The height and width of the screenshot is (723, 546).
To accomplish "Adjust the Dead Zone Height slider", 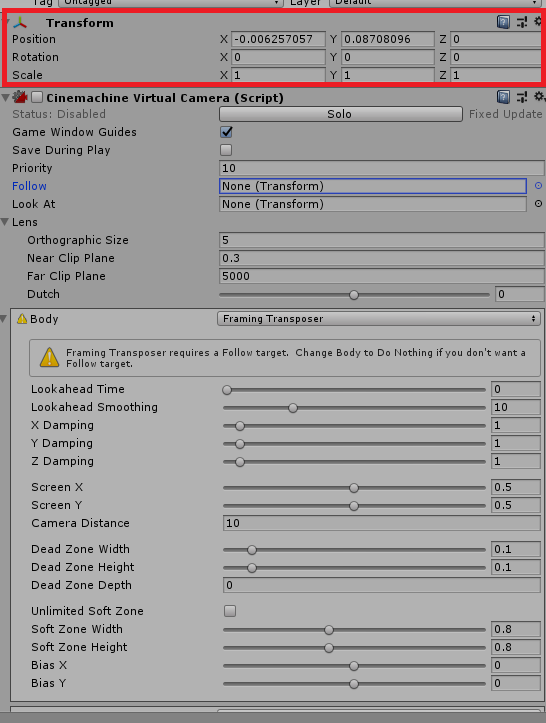I will point(354,567).
